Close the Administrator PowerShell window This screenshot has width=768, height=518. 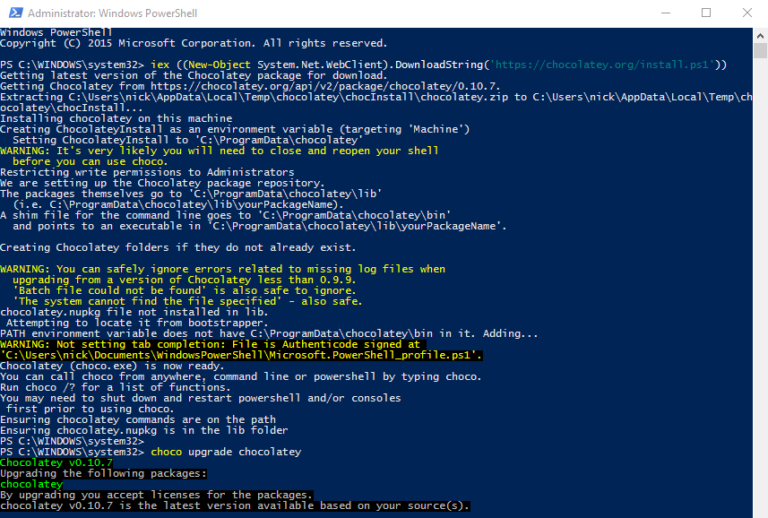pos(749,13)
